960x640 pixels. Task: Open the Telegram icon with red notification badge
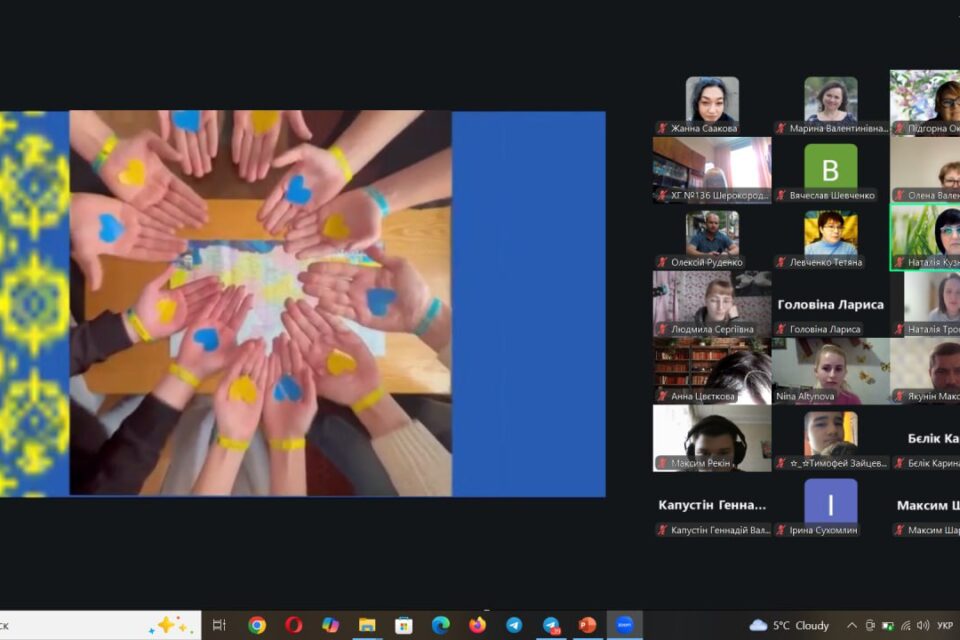coord(551,625)
